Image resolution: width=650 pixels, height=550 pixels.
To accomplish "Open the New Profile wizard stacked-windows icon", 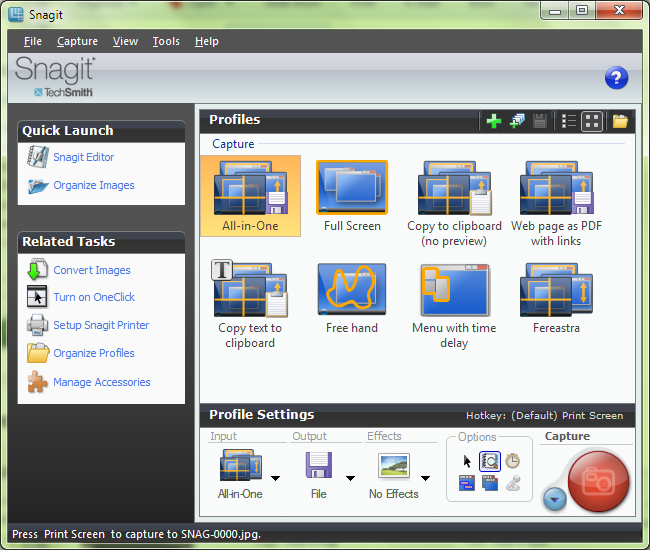I will pos(517,121).
